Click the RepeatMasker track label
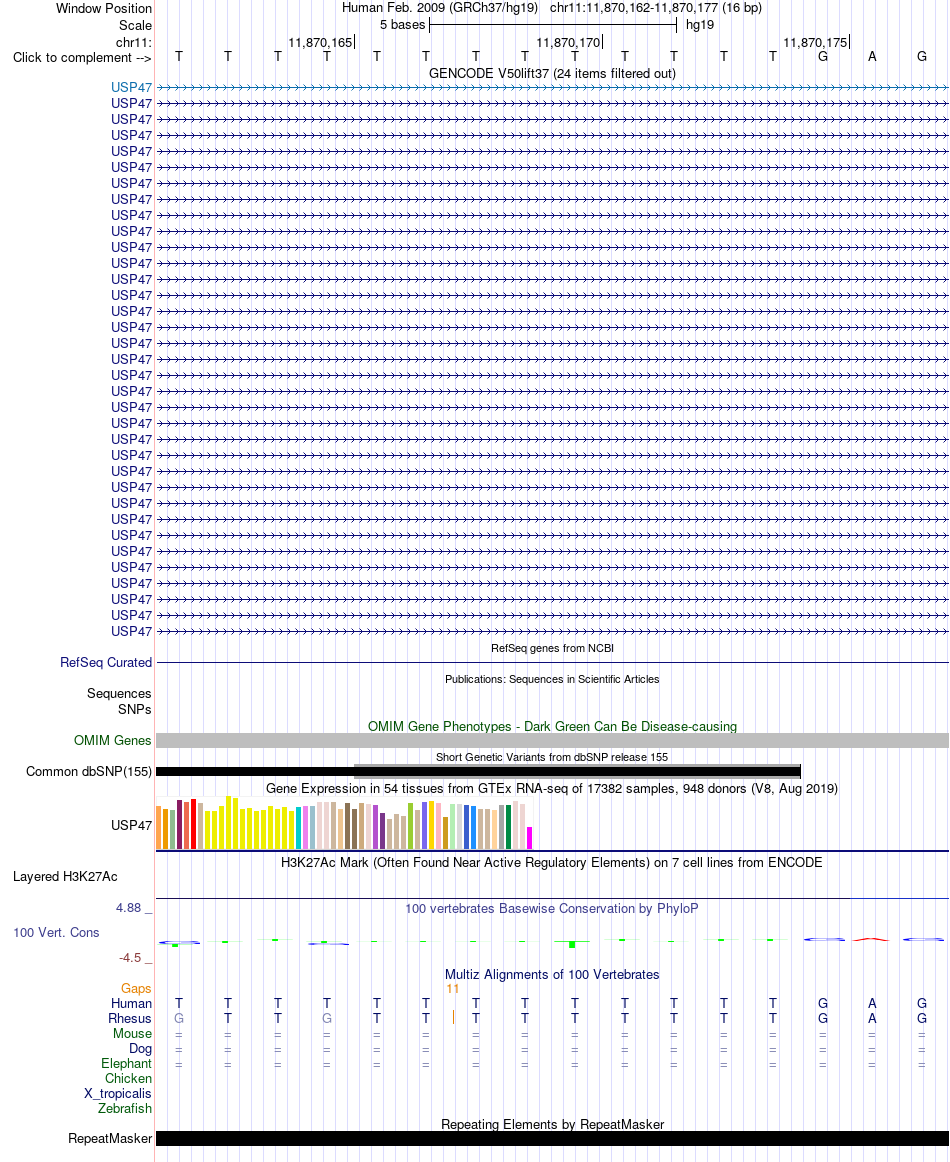The image size is (950, 1162). click(110, 1138)
